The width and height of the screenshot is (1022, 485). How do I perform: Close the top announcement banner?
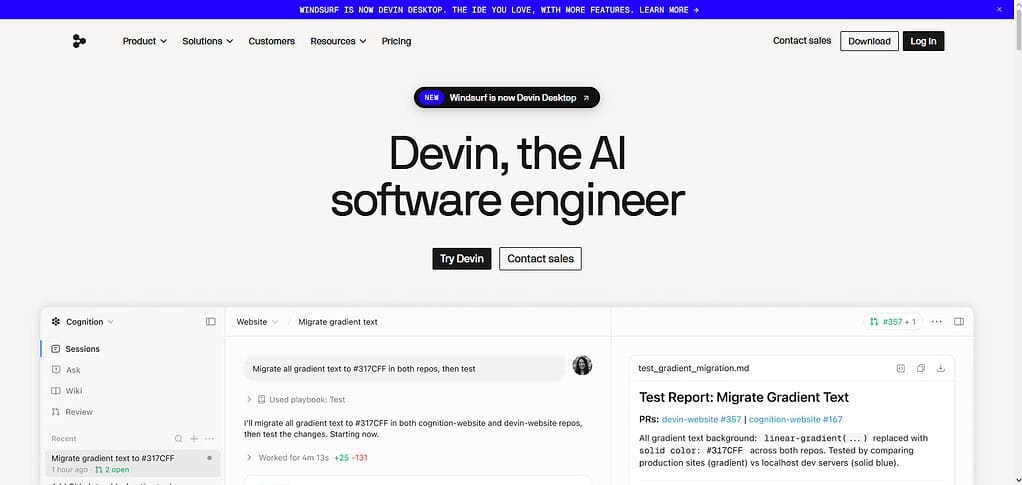[x=999, y=9]
